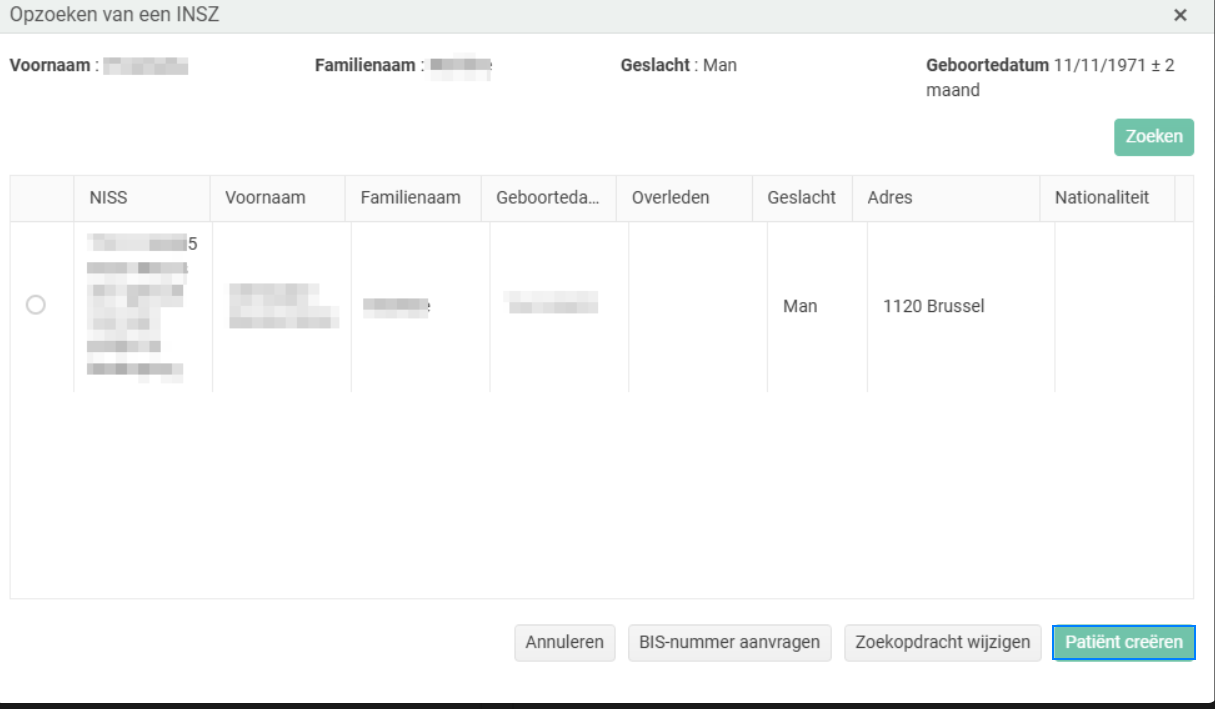
Task: Sort by the Voornaam column header
Action: click(x=265, y=198)
